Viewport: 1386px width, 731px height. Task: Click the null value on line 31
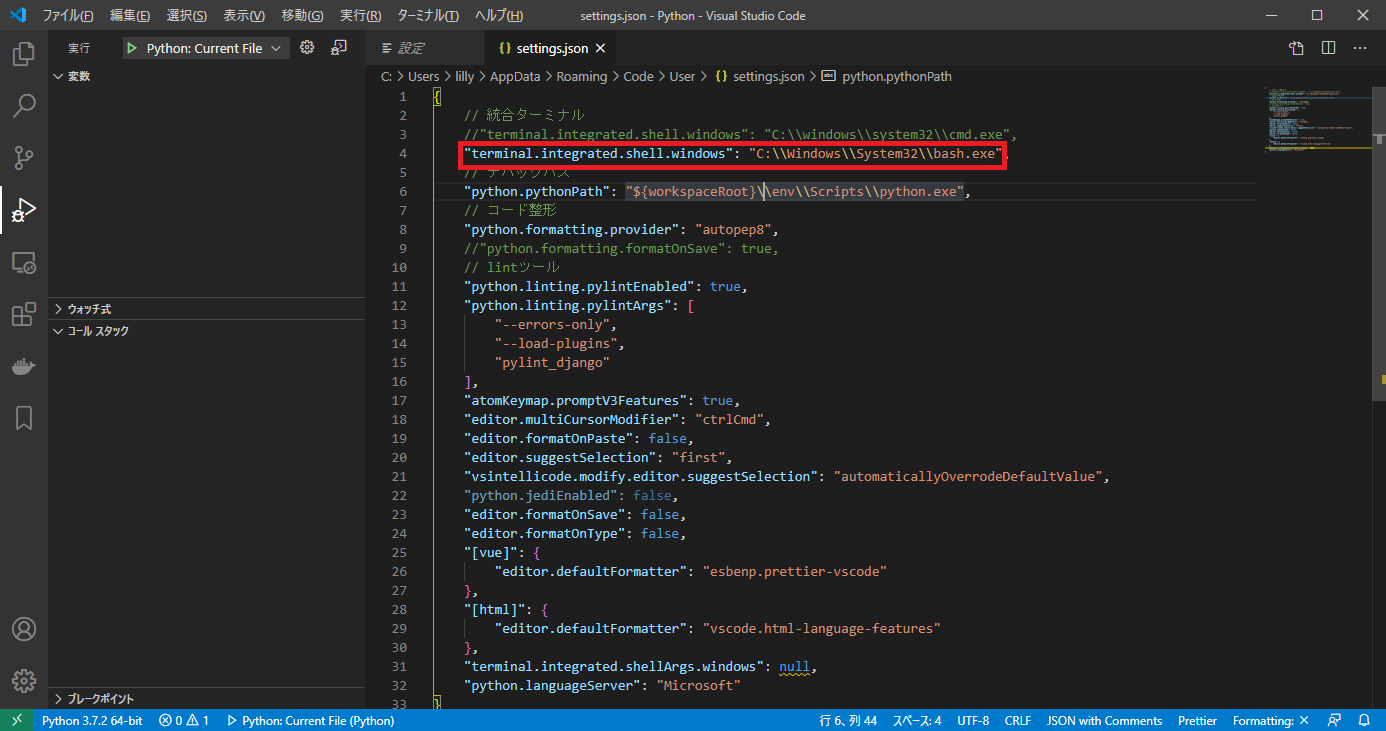[794, 666]
